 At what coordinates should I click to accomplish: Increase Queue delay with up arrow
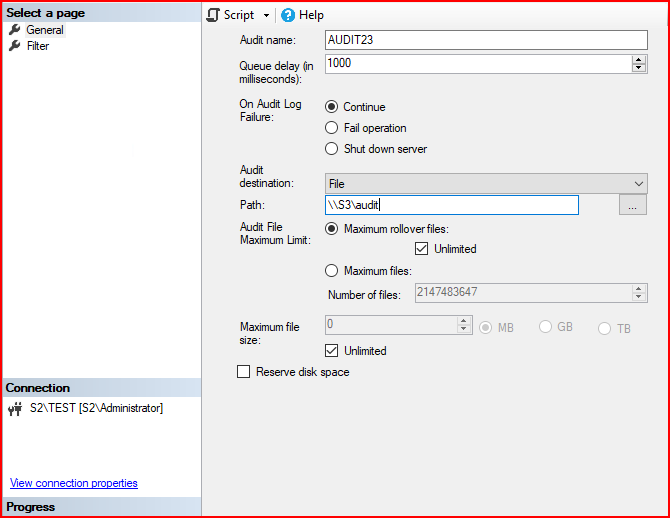(x=639, y=59)
